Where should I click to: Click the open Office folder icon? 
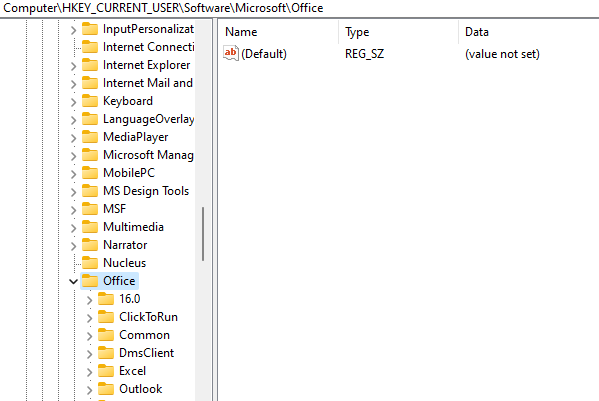(90, 281)
